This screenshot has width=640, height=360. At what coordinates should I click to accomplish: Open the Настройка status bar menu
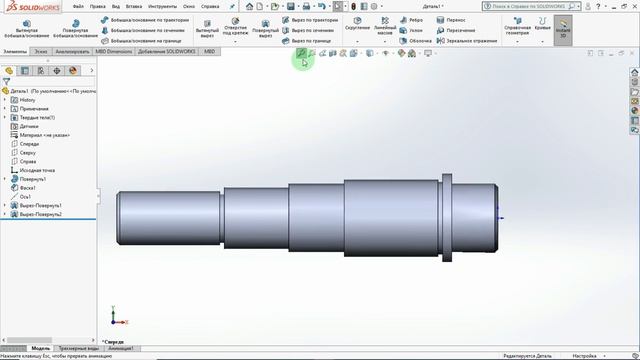pyautogui.click(x=584, y=356)
